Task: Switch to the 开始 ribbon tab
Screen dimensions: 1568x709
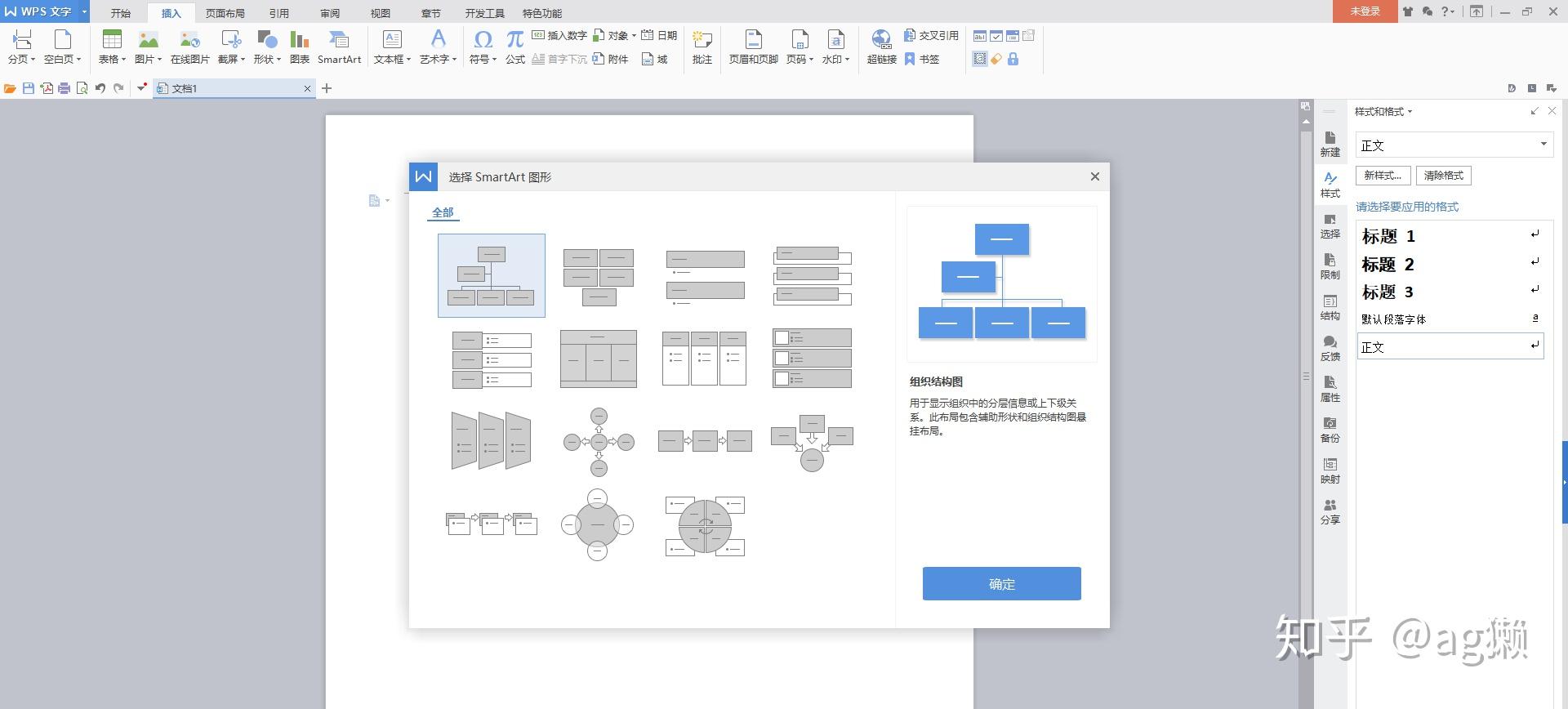Action: pos(121,13)
